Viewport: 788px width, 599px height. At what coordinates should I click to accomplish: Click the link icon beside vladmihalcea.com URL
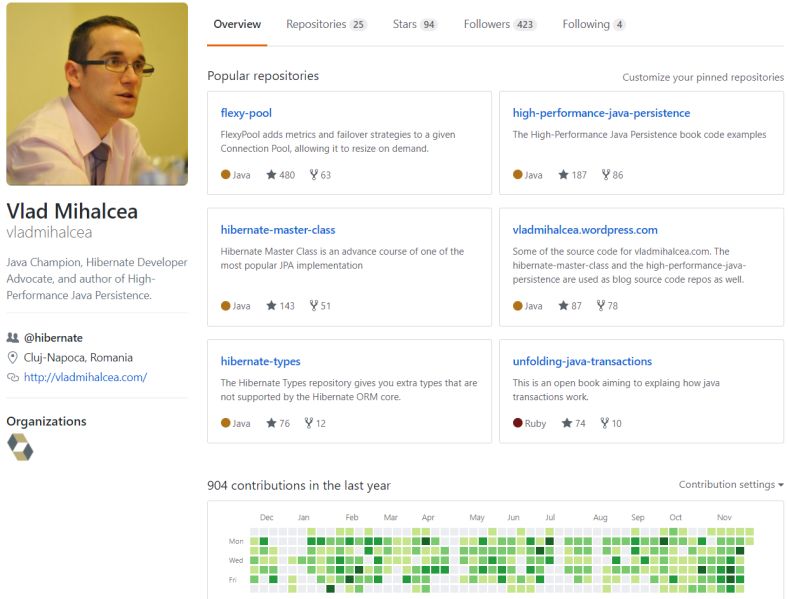13,378
